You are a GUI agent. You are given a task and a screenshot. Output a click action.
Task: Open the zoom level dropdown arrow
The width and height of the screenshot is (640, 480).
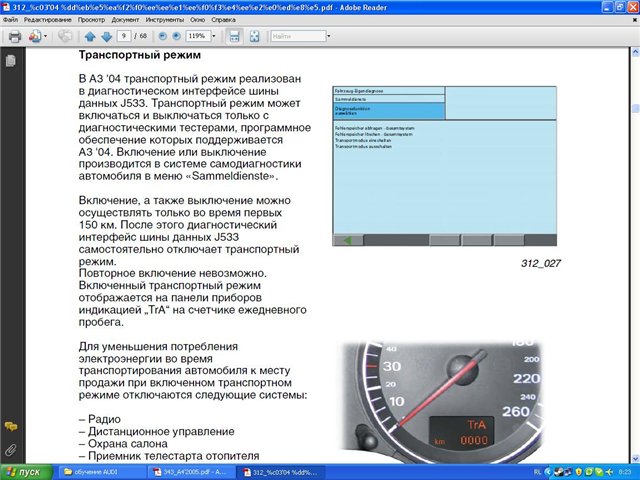click(213, 36)
